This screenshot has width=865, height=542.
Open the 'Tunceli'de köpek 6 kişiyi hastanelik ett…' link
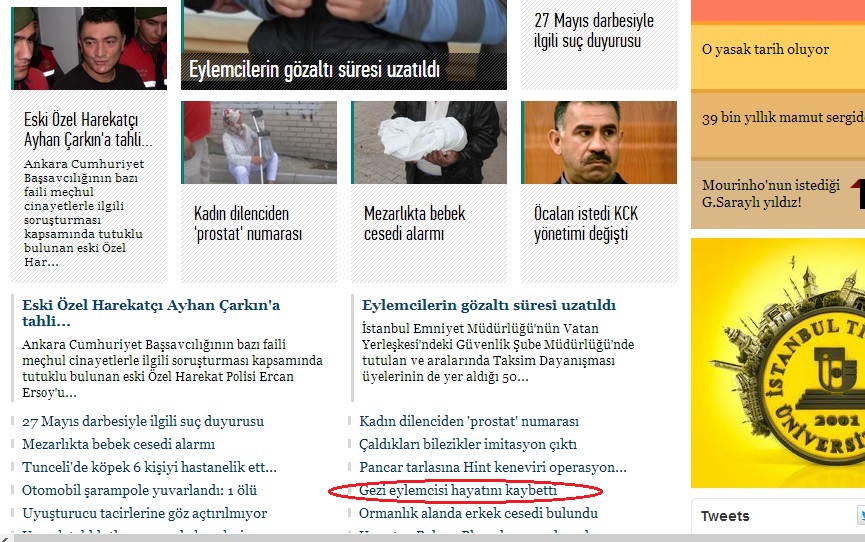point(149,467)
